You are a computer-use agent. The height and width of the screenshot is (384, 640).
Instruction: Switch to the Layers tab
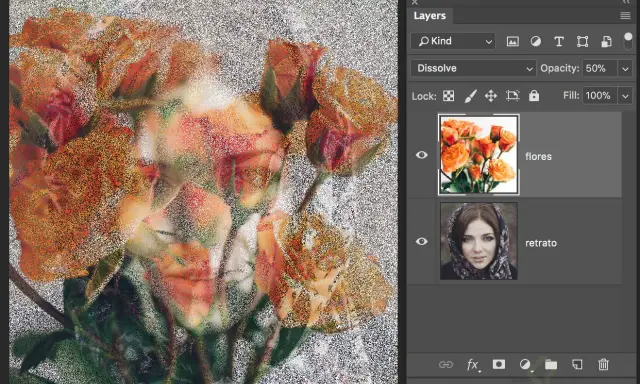click(x=429, y=16)
